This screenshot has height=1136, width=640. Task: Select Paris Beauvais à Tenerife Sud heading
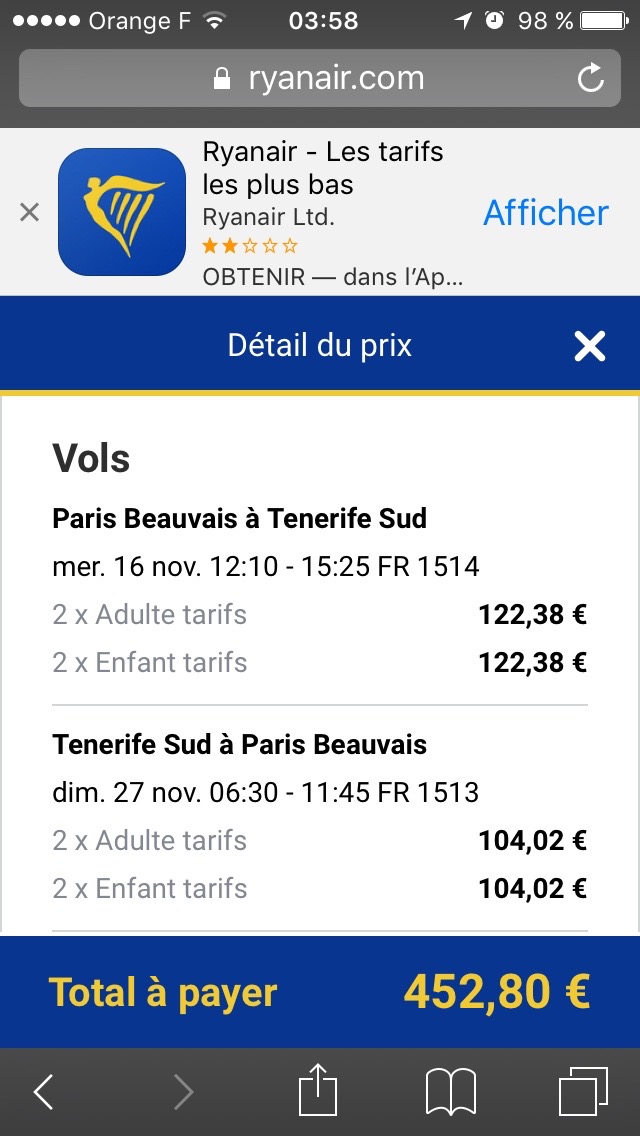click(x=240, y=519)
